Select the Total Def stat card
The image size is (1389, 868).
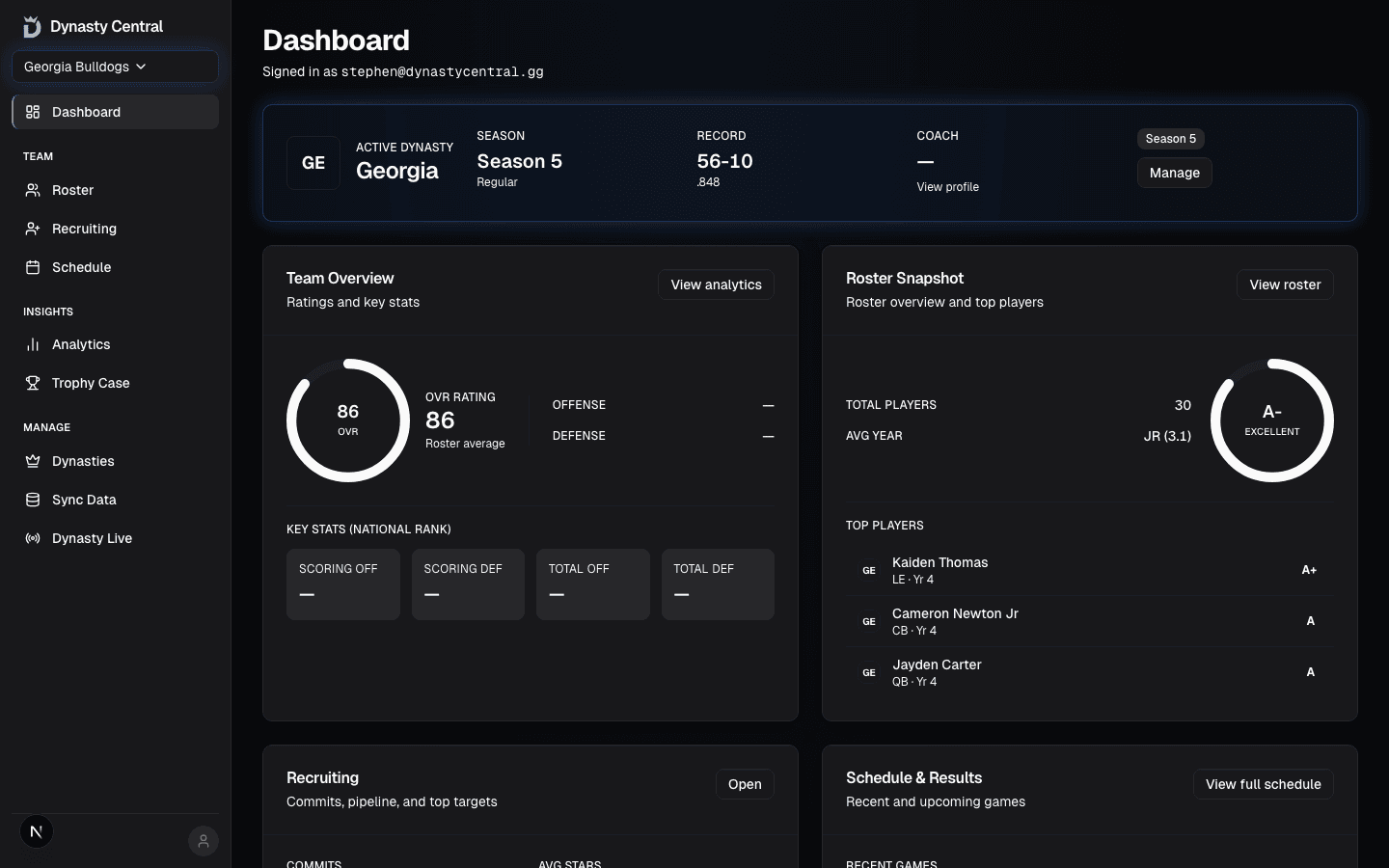point(718,584)
